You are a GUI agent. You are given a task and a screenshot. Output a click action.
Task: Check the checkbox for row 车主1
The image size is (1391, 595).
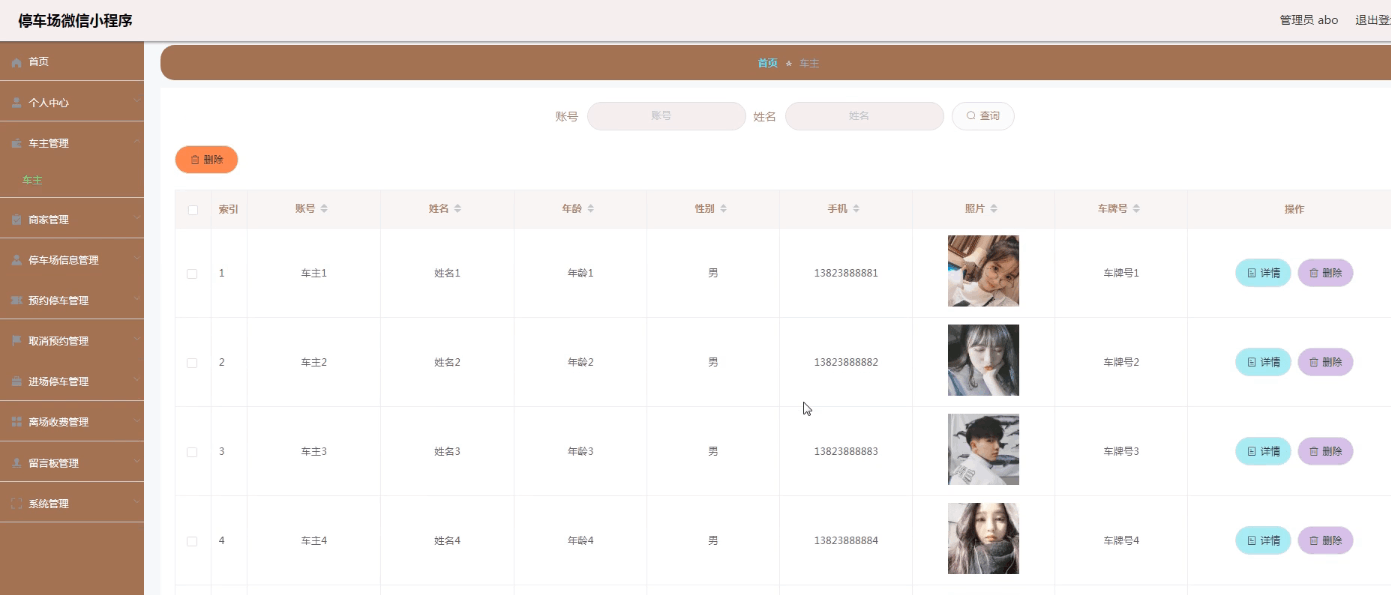tap(193, 274)
